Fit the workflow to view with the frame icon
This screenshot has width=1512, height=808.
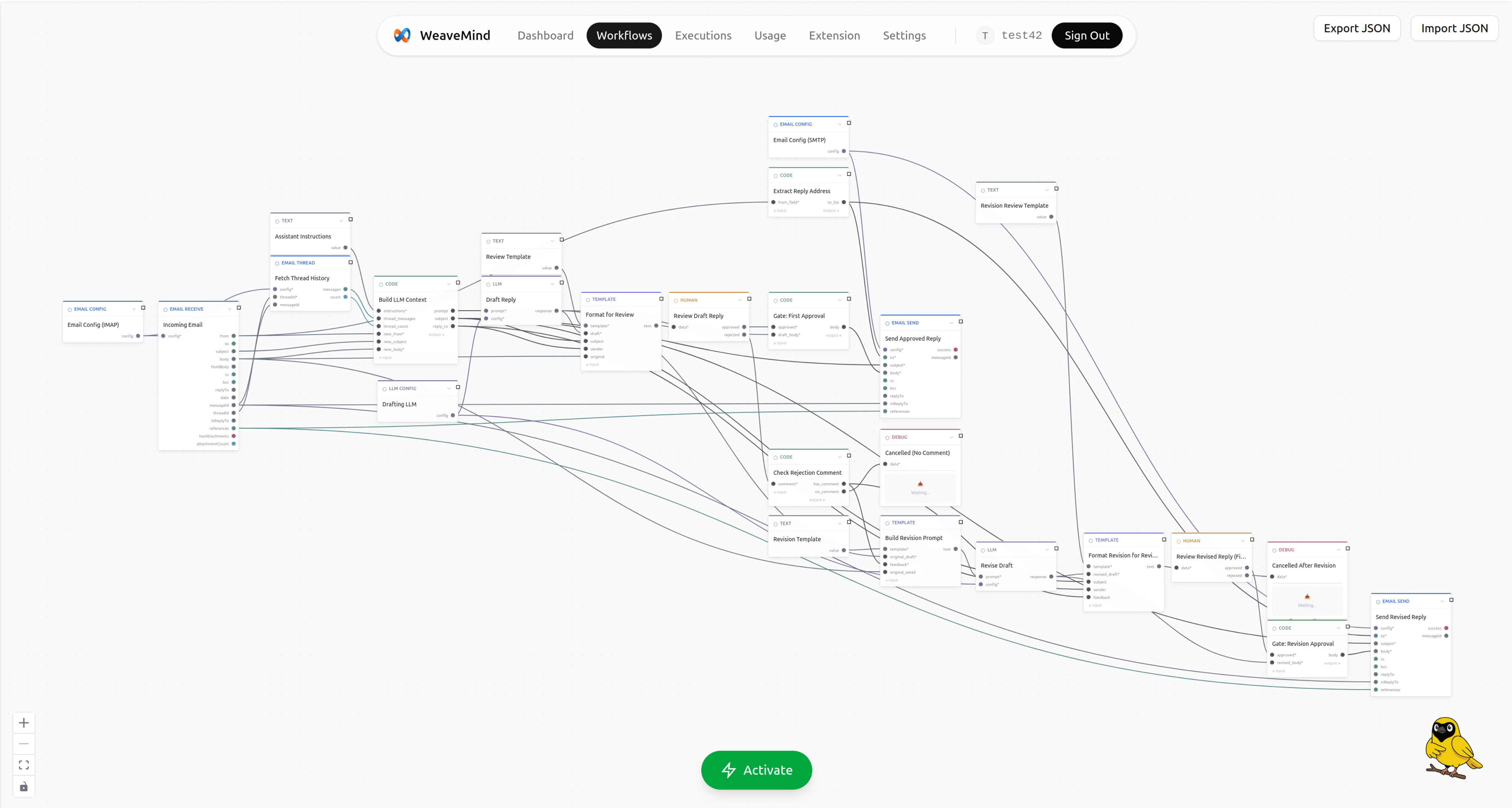point(23,764)
